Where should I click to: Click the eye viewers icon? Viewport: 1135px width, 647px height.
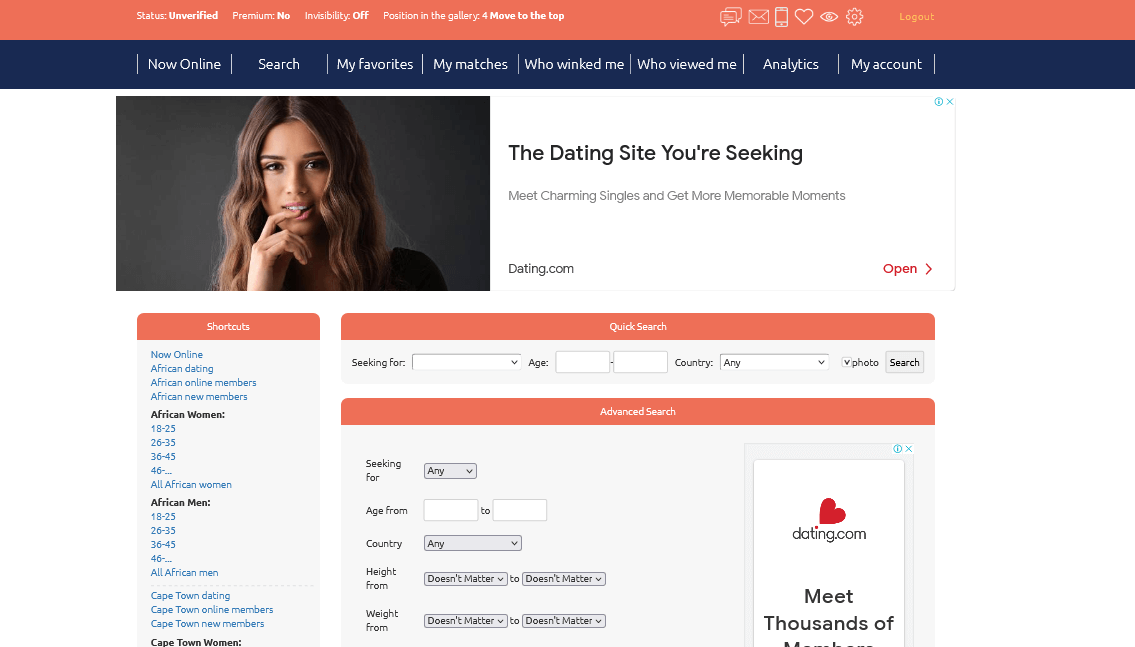pyautogui.click(x=829, y=17)
